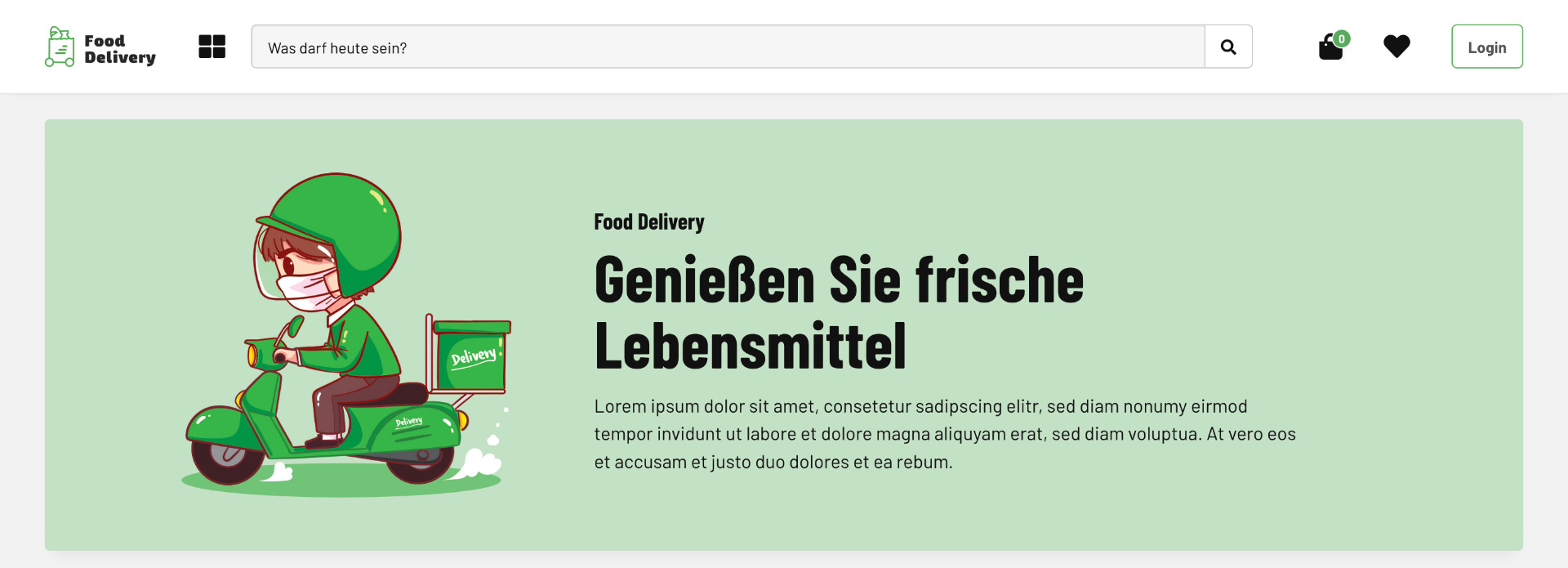This screenshot has height=568, width=1568.
Task: Click the Login button
Action: coord(1487,47)
